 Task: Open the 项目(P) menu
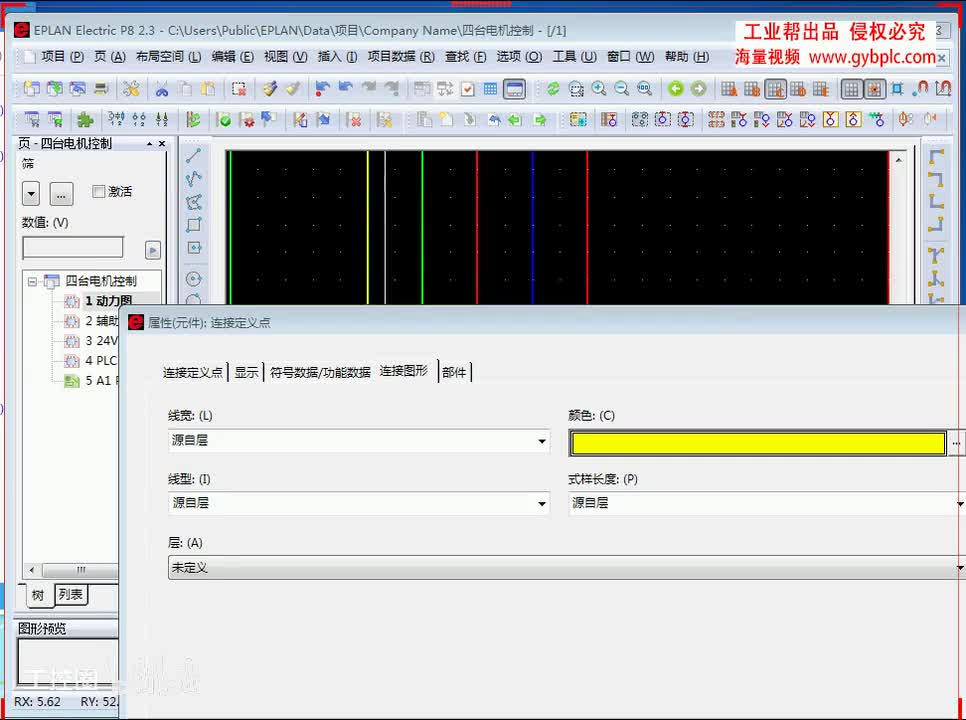(x=62, y=57)
